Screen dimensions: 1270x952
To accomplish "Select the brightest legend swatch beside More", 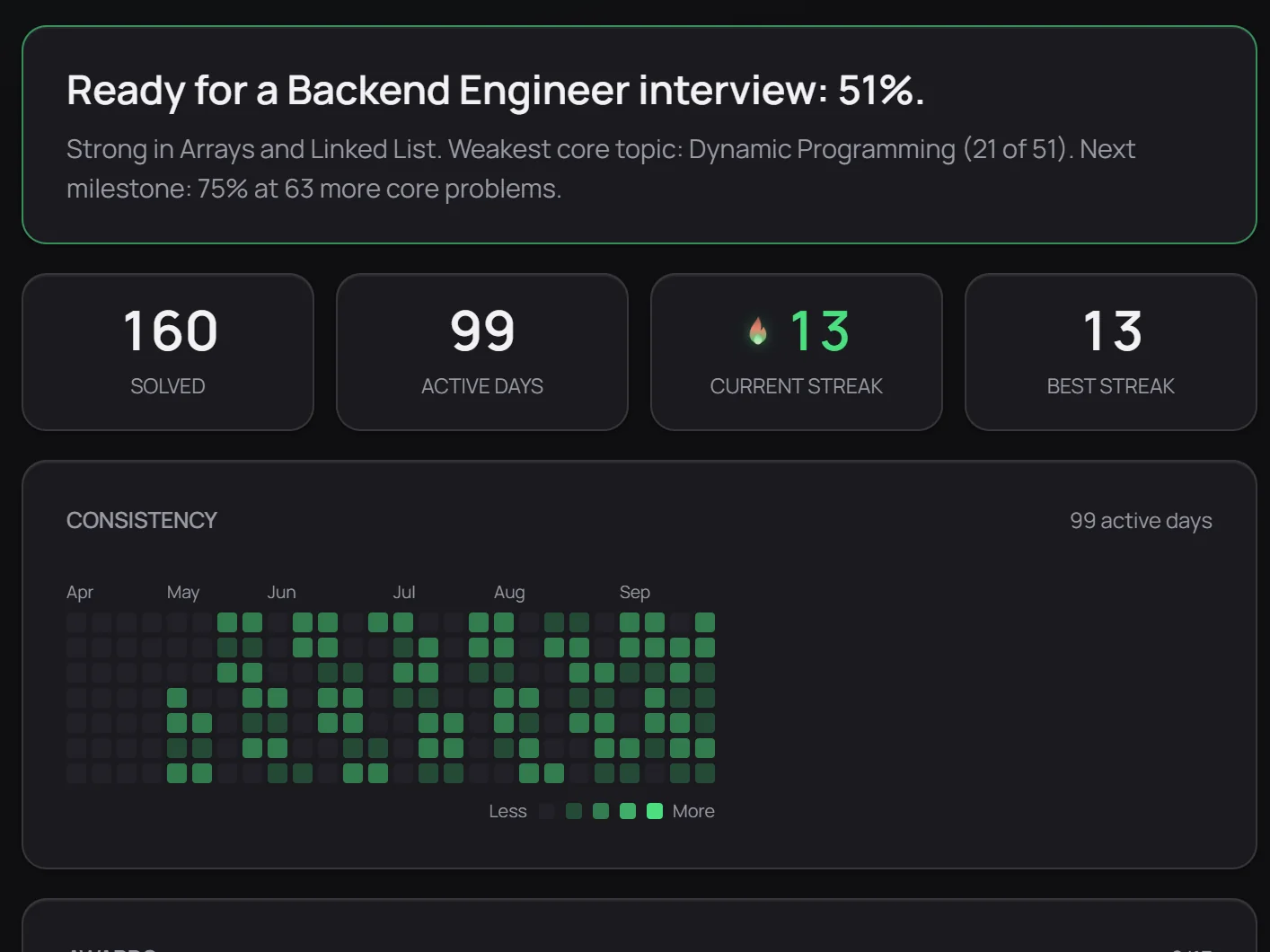I will (655, 811).
